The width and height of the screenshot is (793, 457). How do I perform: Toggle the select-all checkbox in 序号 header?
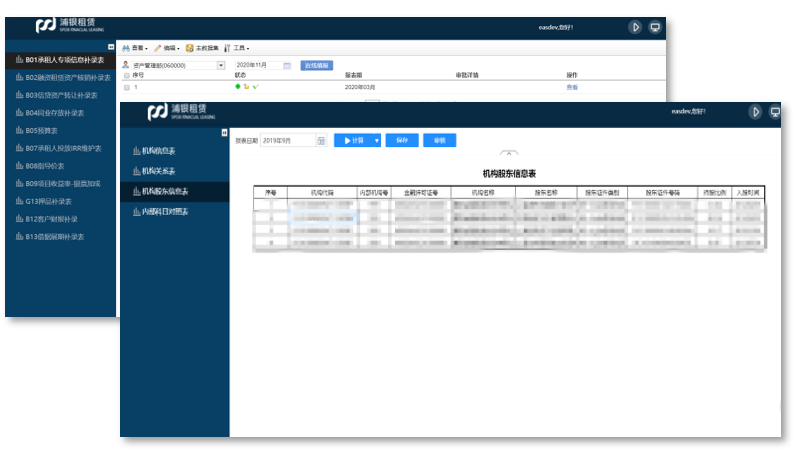[126, 75]
